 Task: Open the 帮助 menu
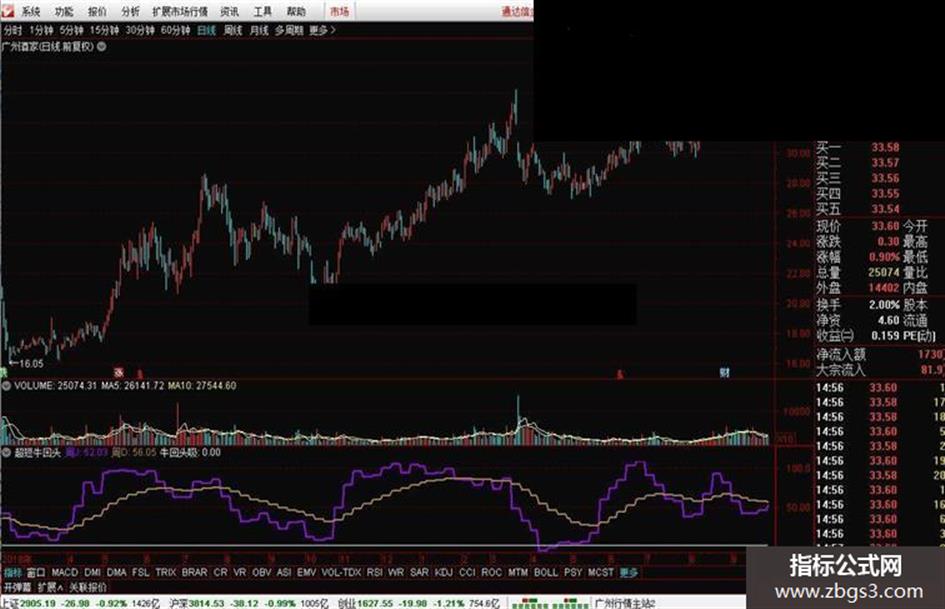point(296,11)
